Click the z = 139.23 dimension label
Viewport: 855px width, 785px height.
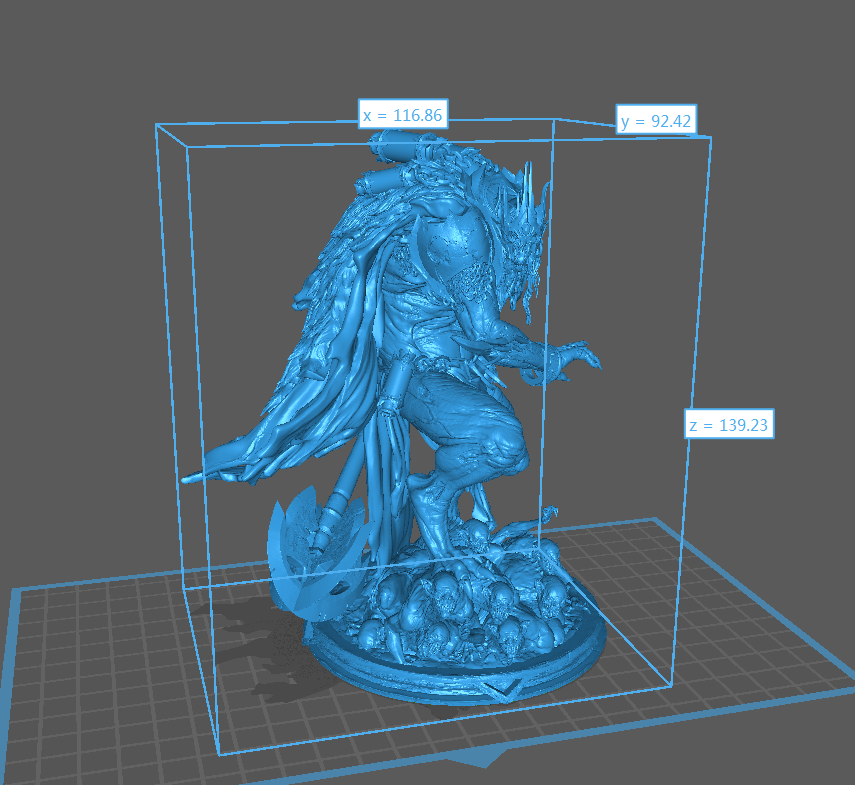click(728, 424)
